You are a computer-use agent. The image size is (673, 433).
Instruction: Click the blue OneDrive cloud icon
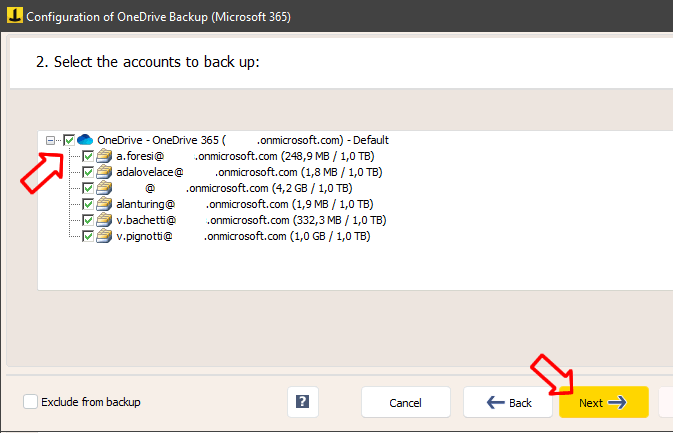click(x=85, y=140)
